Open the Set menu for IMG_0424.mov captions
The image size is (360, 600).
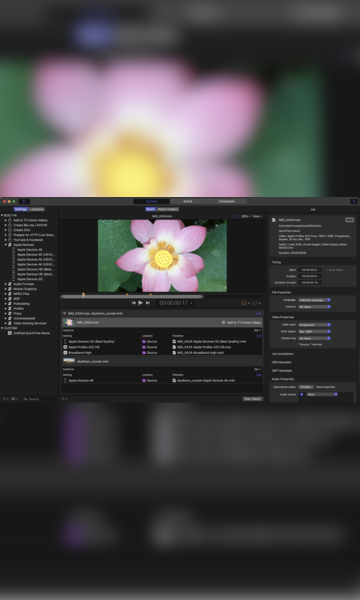(x=257, y=330)
